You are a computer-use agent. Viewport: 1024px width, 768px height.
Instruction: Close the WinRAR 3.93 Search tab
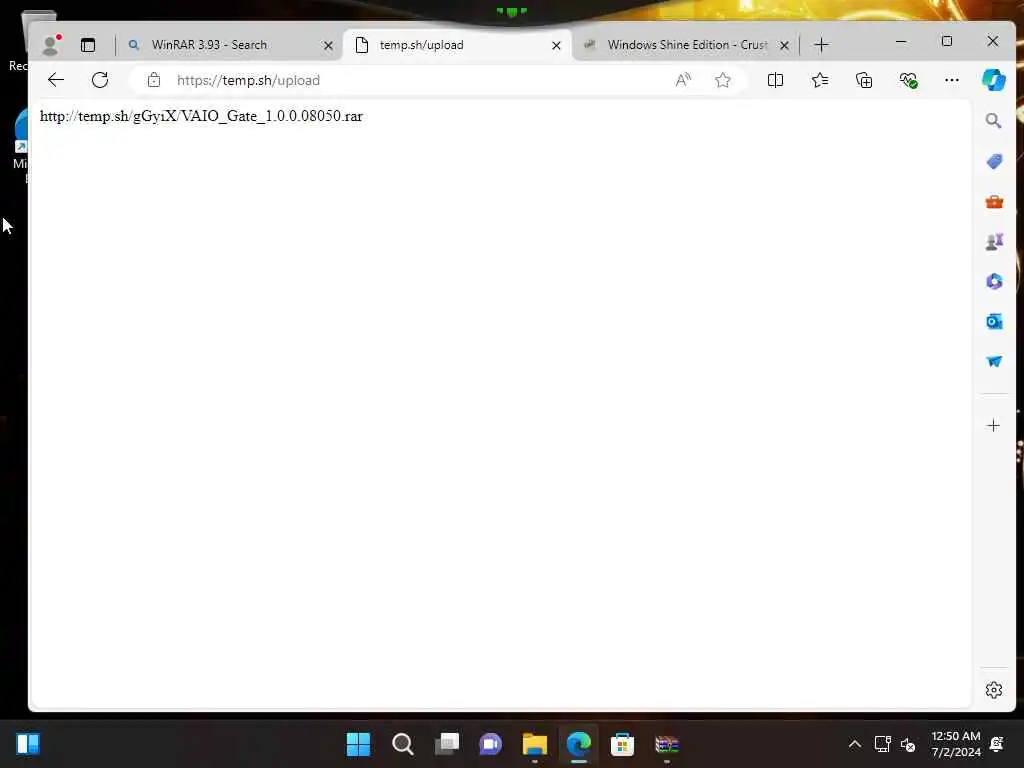(x=328, y=45)
